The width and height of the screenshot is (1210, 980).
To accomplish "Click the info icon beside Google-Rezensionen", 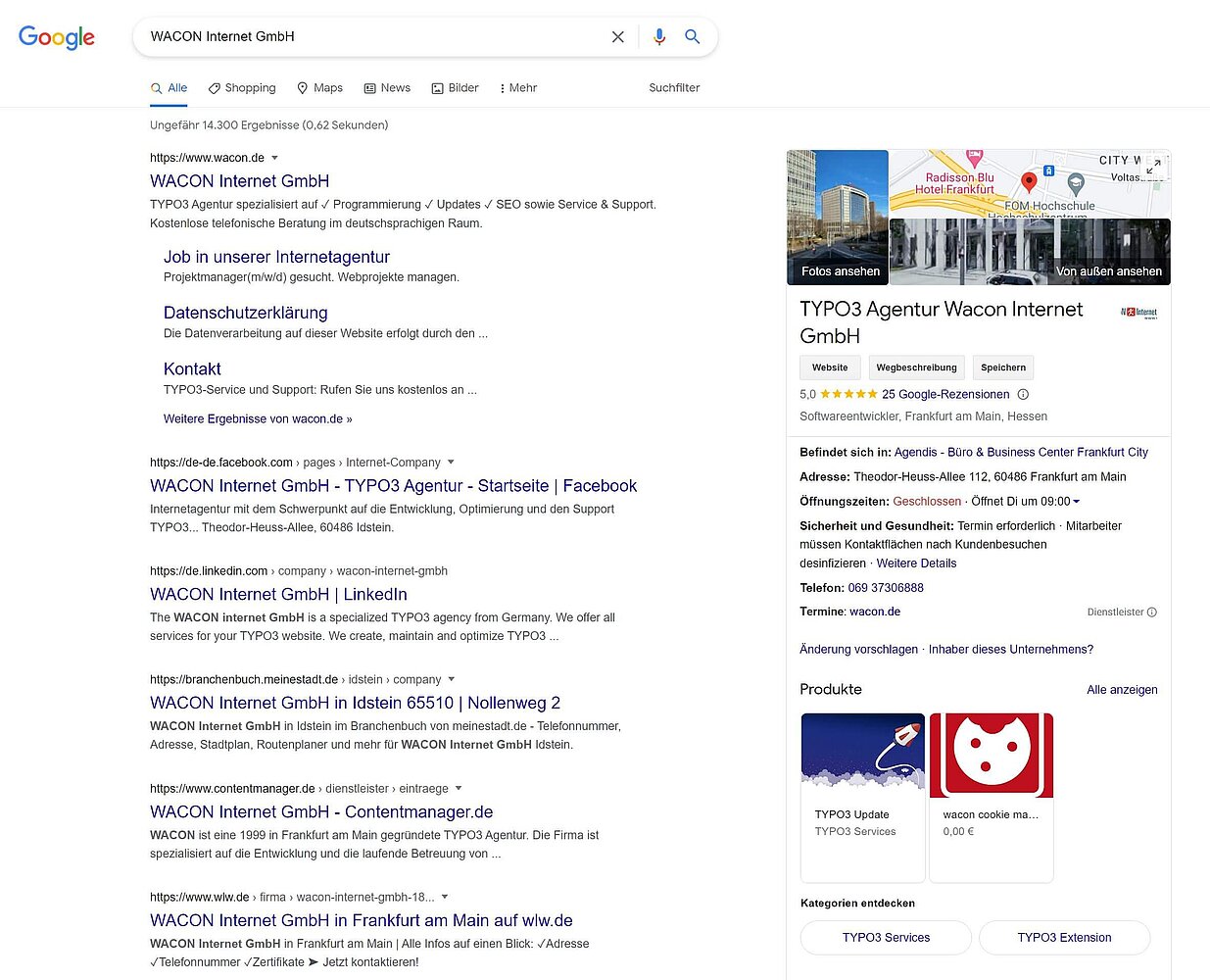I will coord(1023,395).
